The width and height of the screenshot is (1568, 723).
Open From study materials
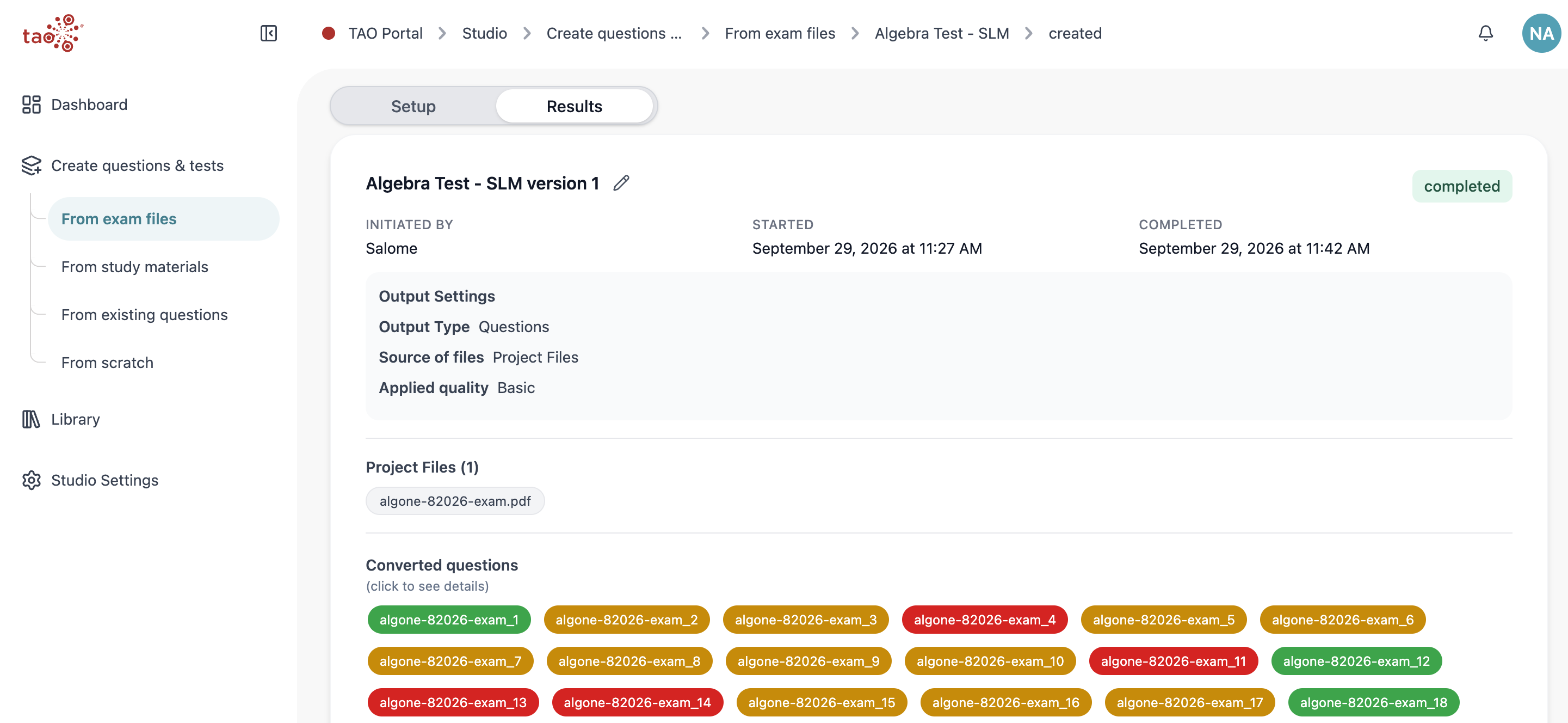tap(134, 267)
